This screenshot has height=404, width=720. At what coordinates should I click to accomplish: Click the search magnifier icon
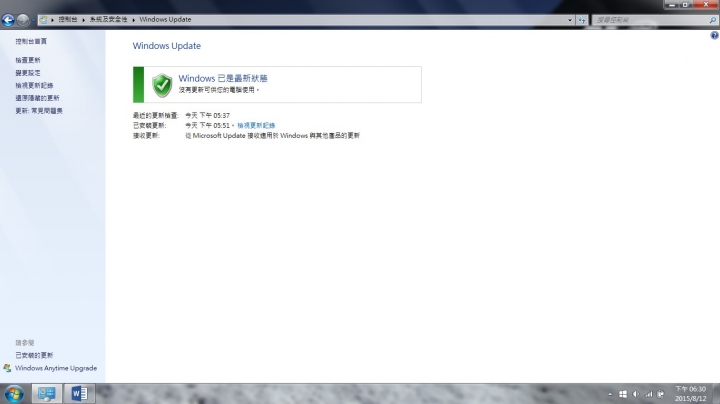click(x=713, y=20)
